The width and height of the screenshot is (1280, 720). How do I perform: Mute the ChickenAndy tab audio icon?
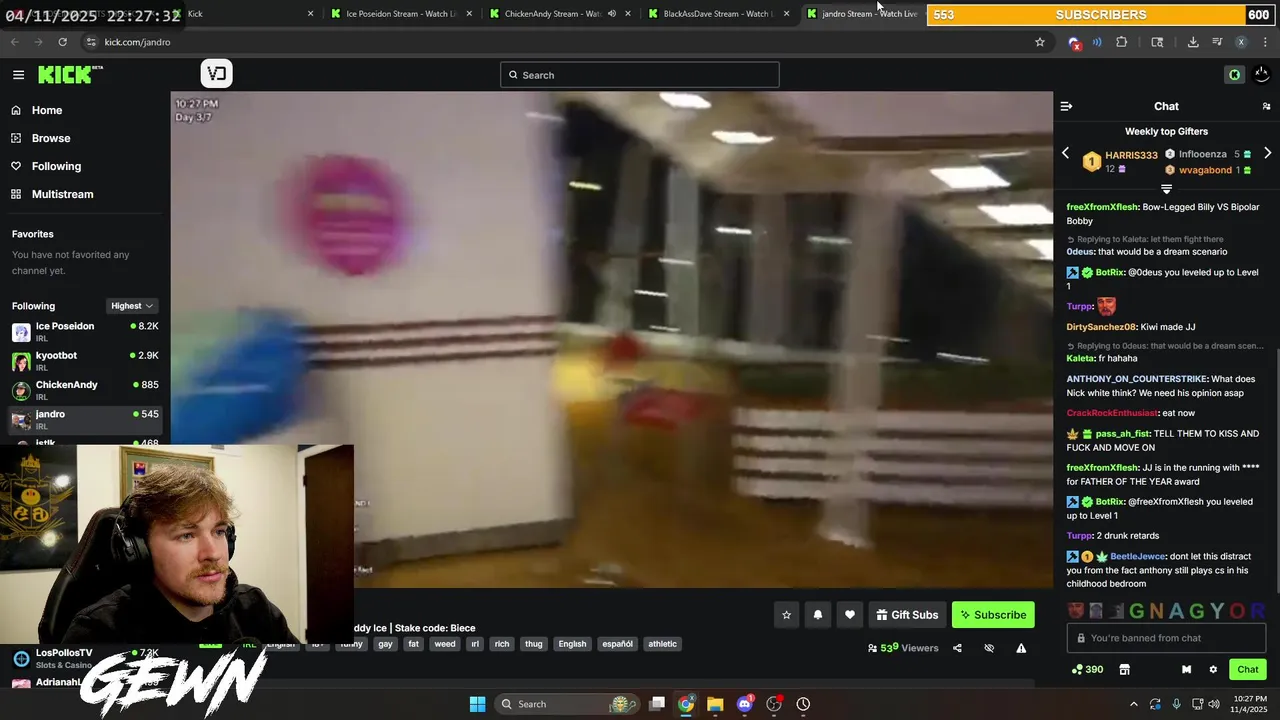(612, 14)
